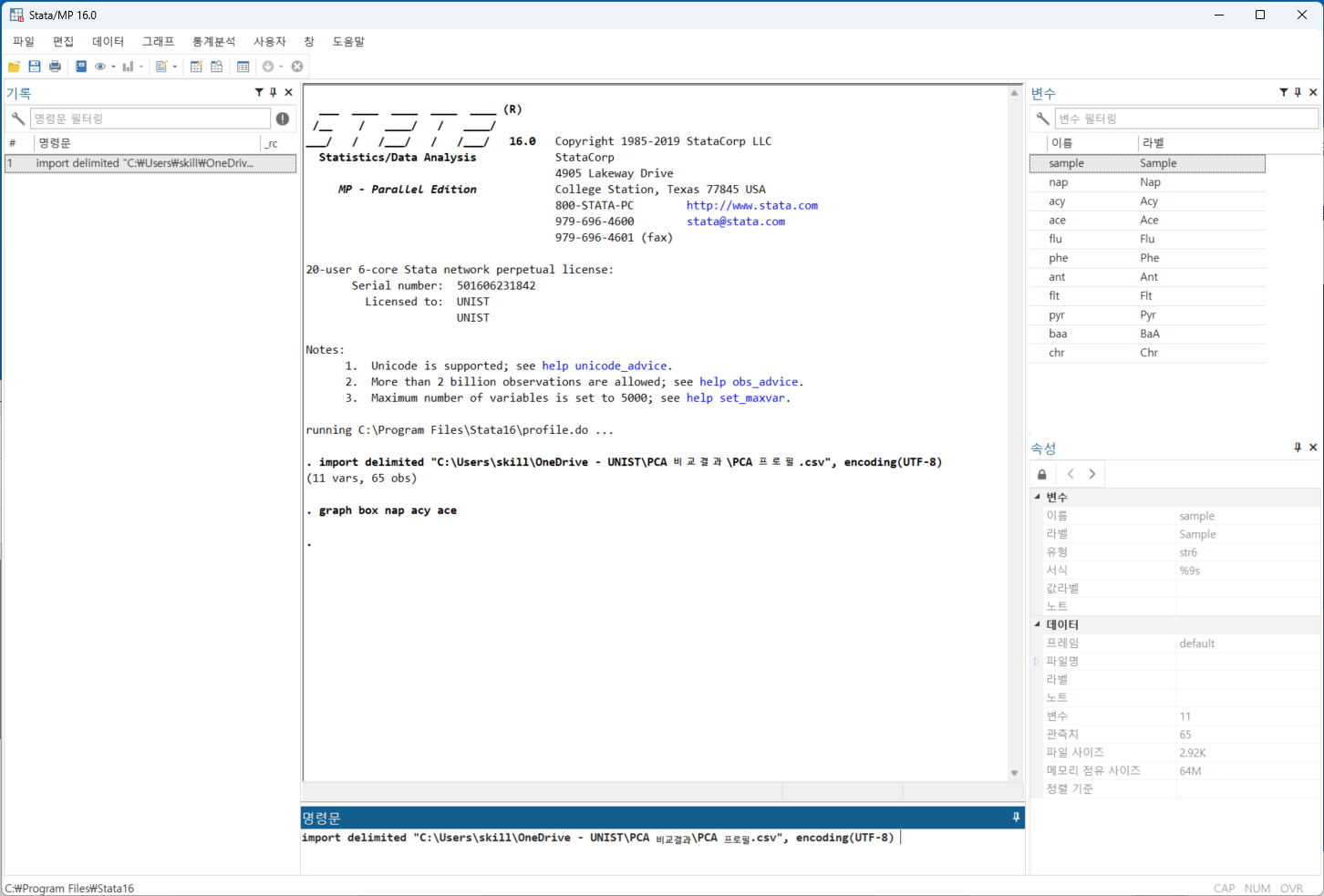Screen dimensions: 1324x896
Task: Click the 명령문 필터링 input field
Action: point(150,118)
